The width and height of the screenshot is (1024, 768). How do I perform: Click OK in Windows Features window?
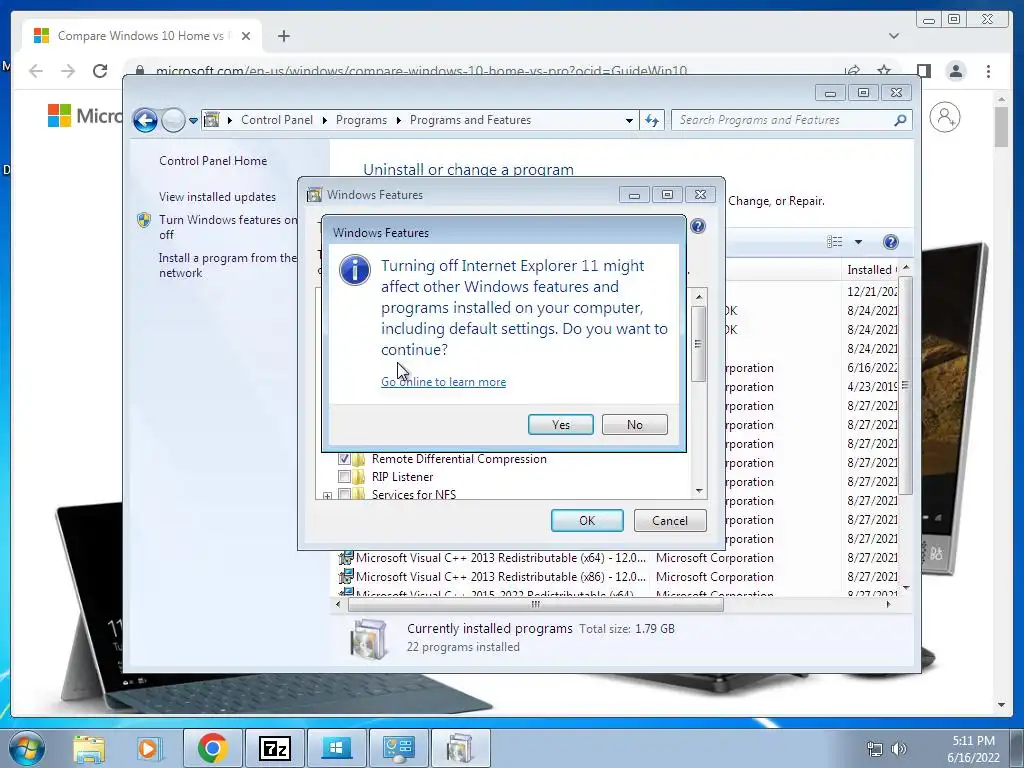click(586, 520)
